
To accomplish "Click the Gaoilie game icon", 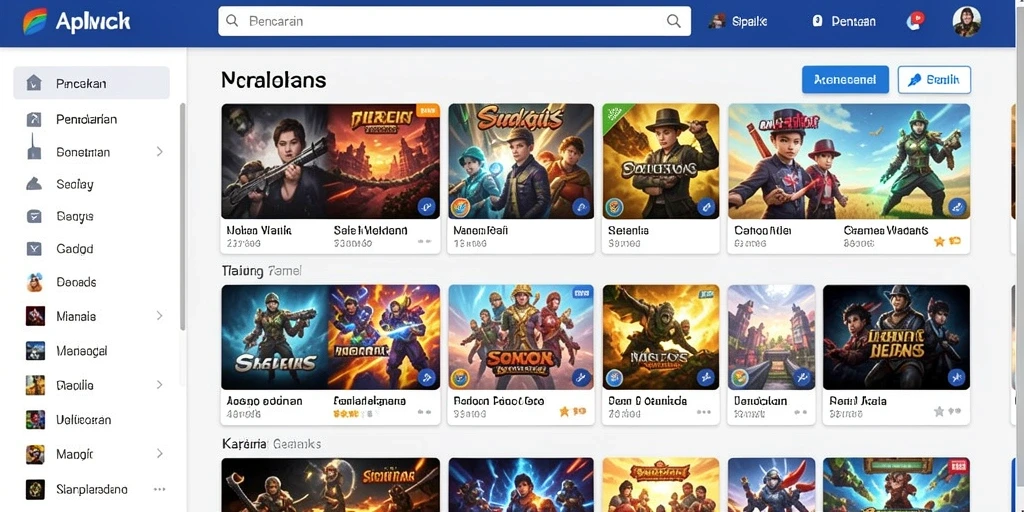I will coord(35,385).
